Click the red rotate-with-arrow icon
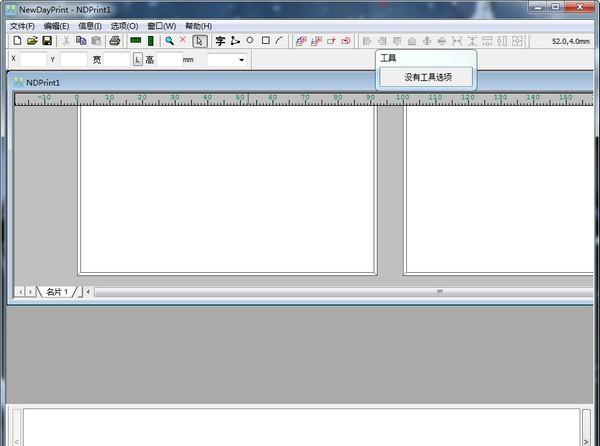The image size is (600, 446). [346, 41]
